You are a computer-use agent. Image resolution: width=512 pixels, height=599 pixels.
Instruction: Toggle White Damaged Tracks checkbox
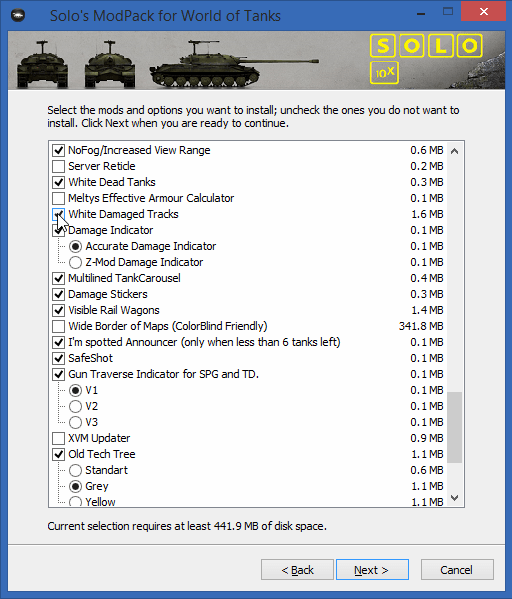(x=58, y=214)
